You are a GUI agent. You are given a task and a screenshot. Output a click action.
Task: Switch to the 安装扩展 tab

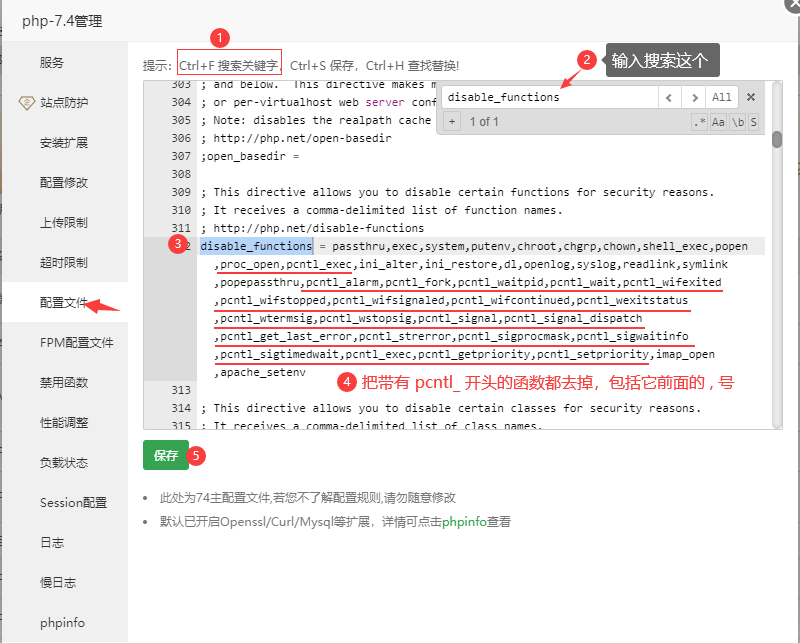point(64,142)
